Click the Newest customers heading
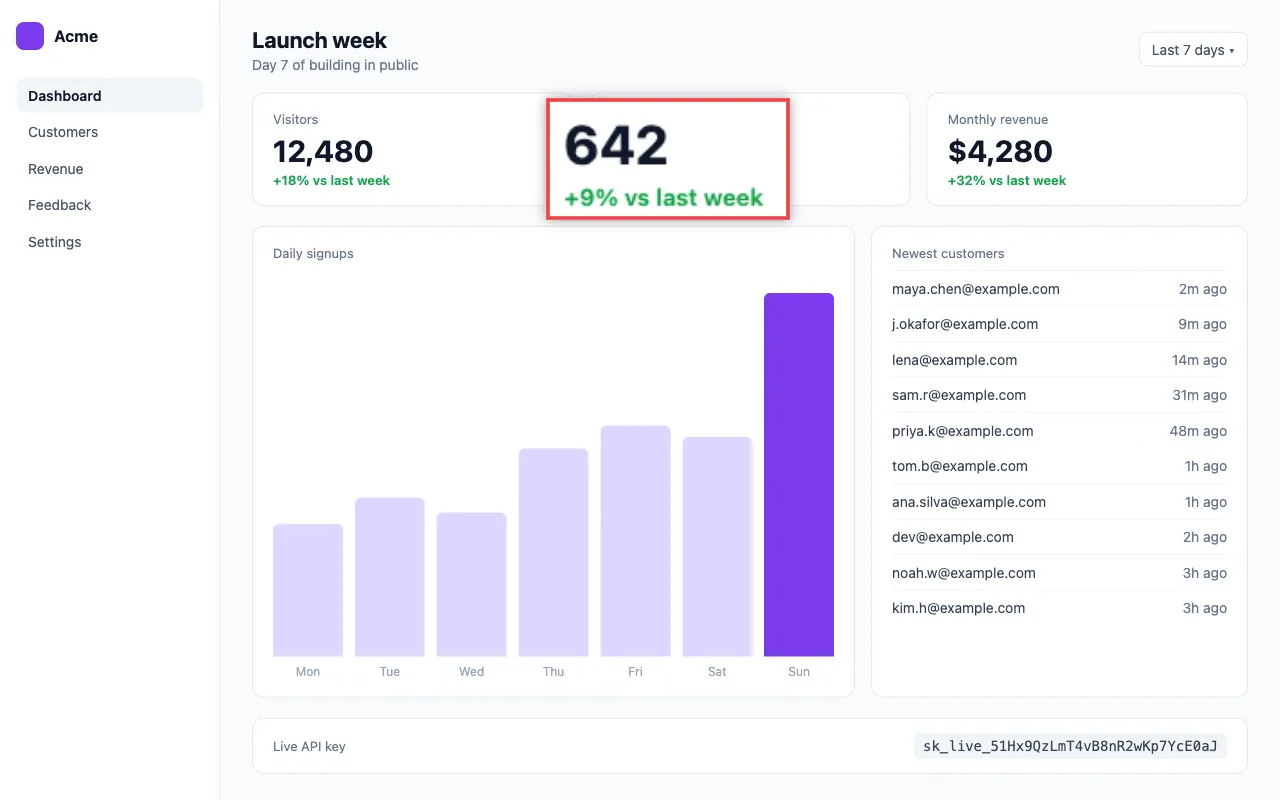Screen dimensions: 1280x800 (x=948, y=254)
